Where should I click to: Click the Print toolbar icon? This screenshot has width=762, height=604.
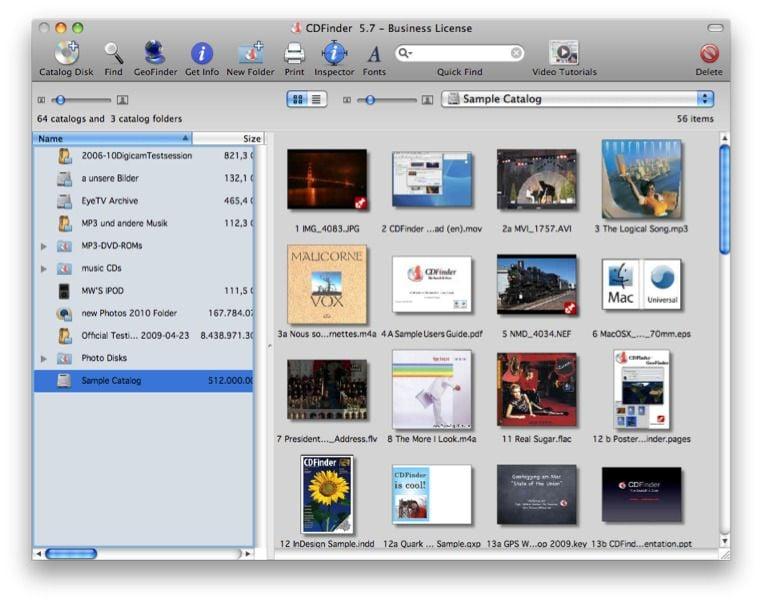[x=294, y=53]
